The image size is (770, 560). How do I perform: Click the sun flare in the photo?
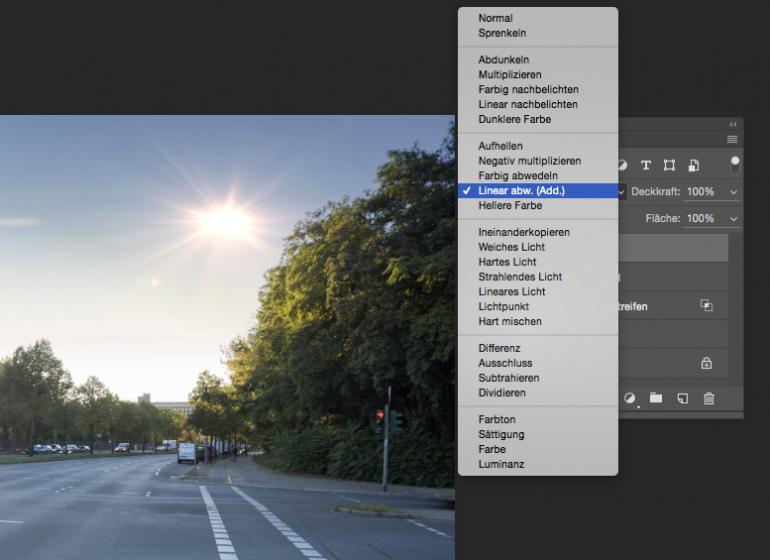(227, 222)
